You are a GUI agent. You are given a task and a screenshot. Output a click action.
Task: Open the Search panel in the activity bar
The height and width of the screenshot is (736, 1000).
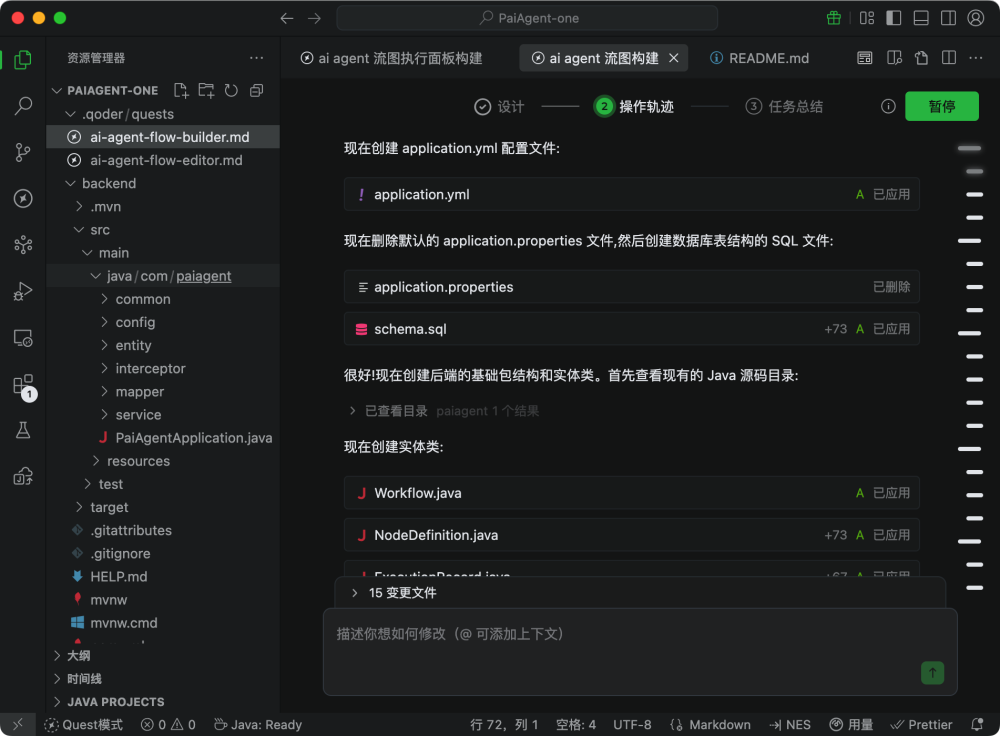pos(23,105)
